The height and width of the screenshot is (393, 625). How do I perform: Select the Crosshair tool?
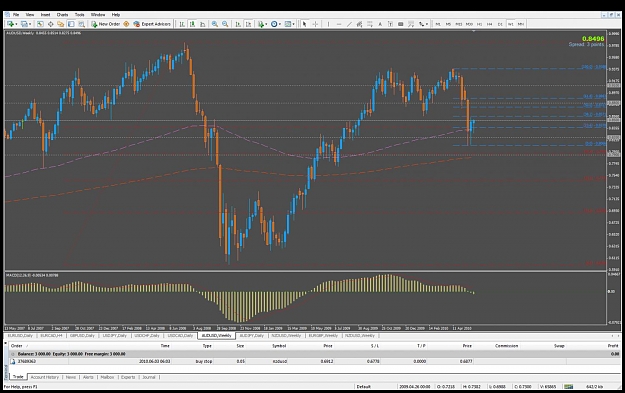(315, 24)
